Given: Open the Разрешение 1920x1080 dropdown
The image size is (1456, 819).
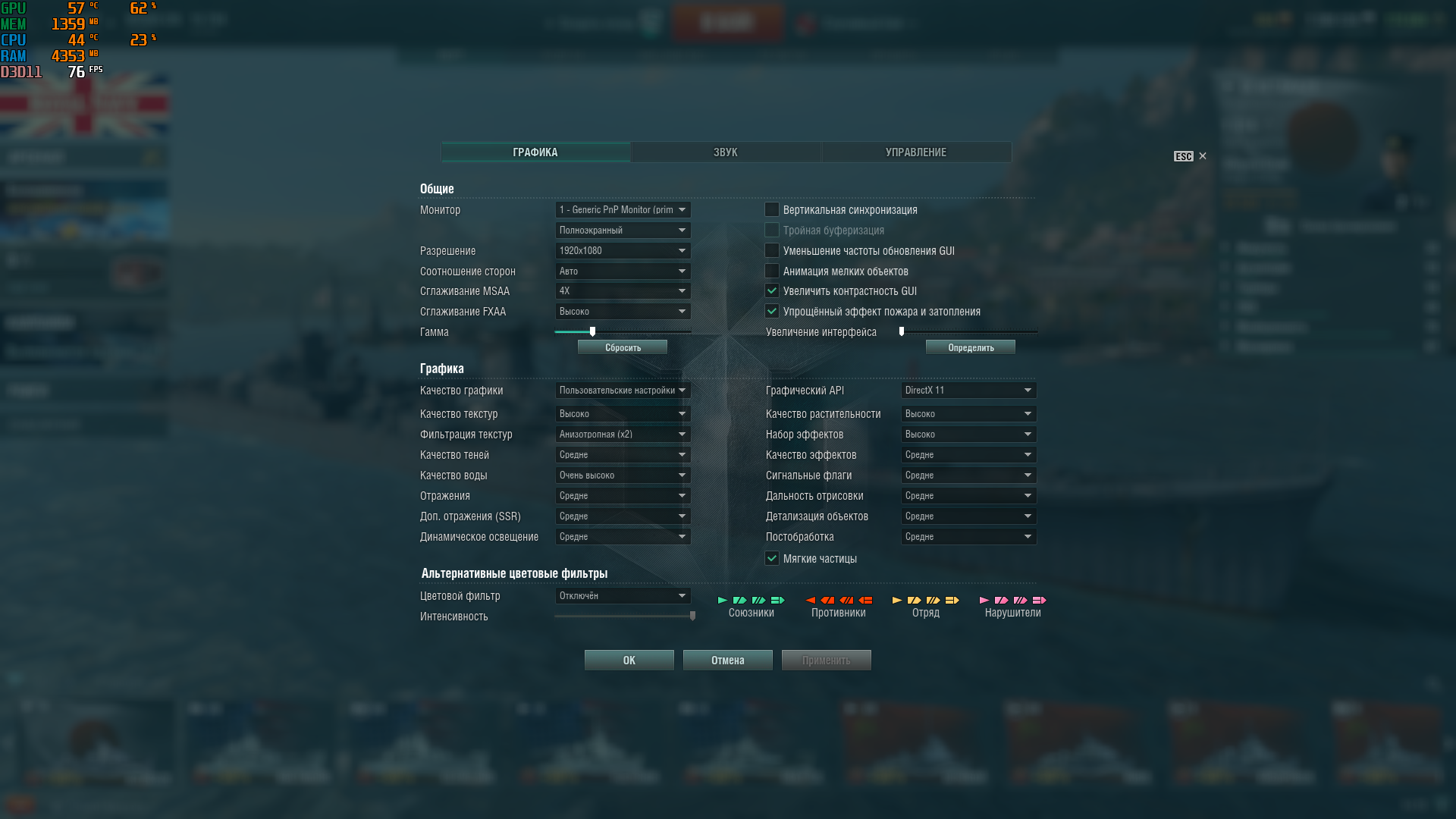Looking at the screenshot, I should [623, 250].
